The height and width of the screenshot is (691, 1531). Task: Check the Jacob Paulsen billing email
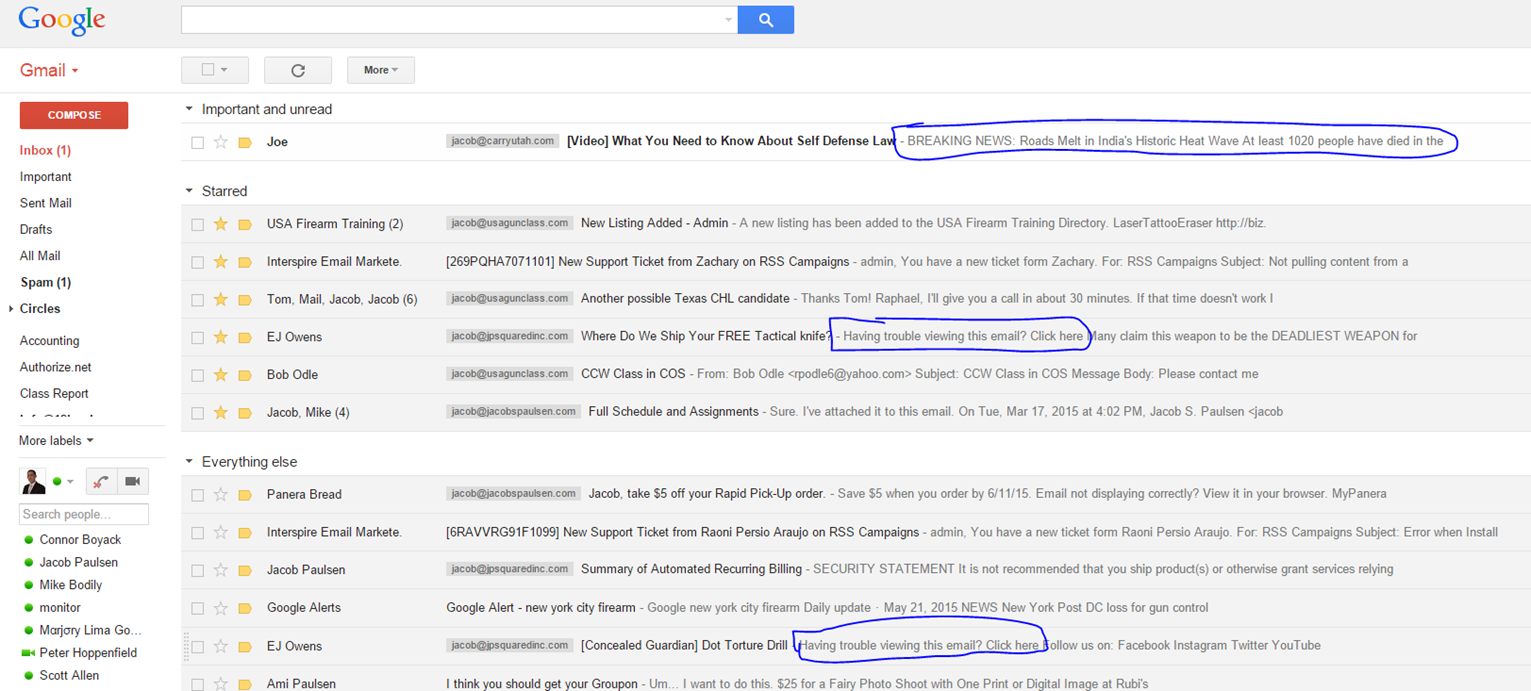(197, 571)
